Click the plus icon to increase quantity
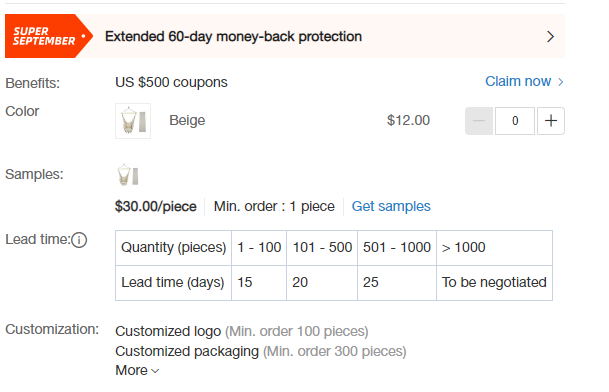The width and height of the screenshot is (609, 392). point(551,121)
